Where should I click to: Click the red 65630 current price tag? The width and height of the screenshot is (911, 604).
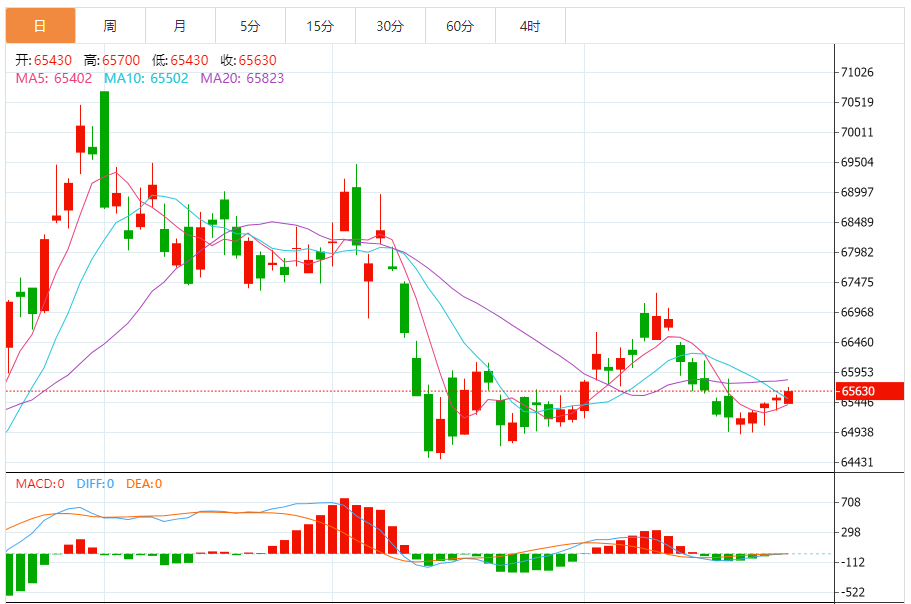[x=869, y=391]
